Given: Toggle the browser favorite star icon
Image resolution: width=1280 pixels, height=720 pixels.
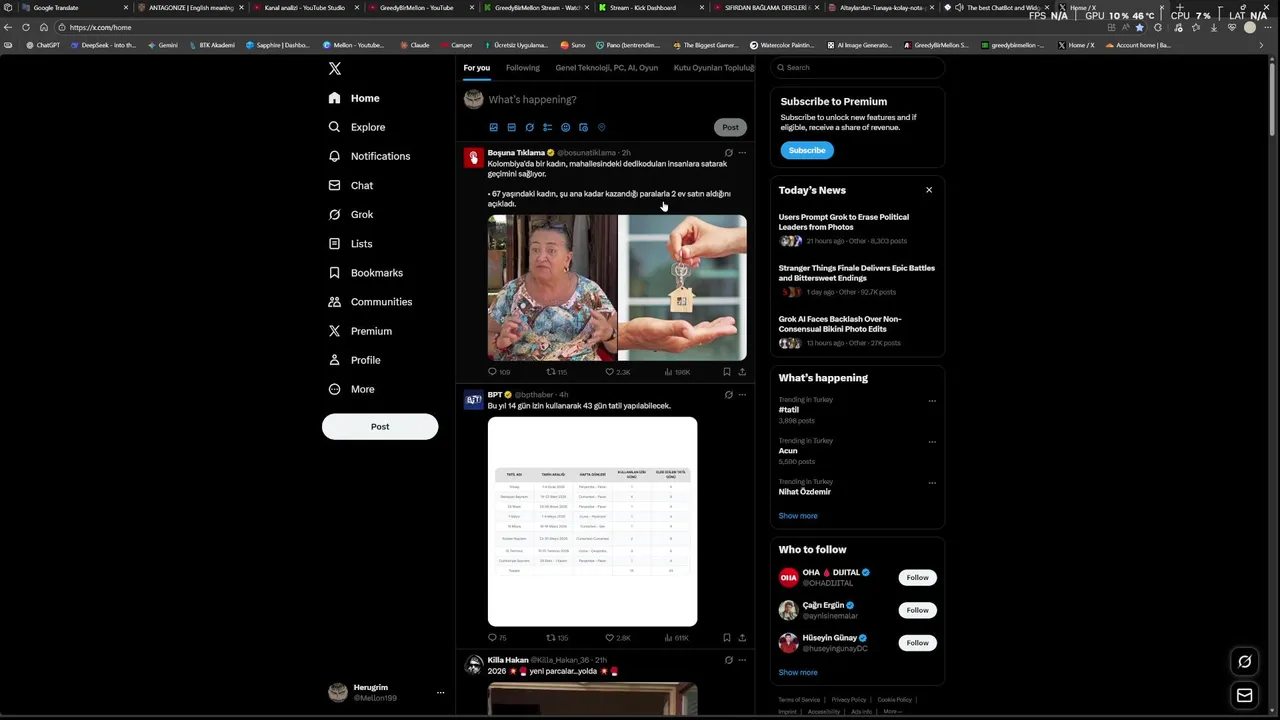Looking at the screenshot, I should tap(1139, 27).
